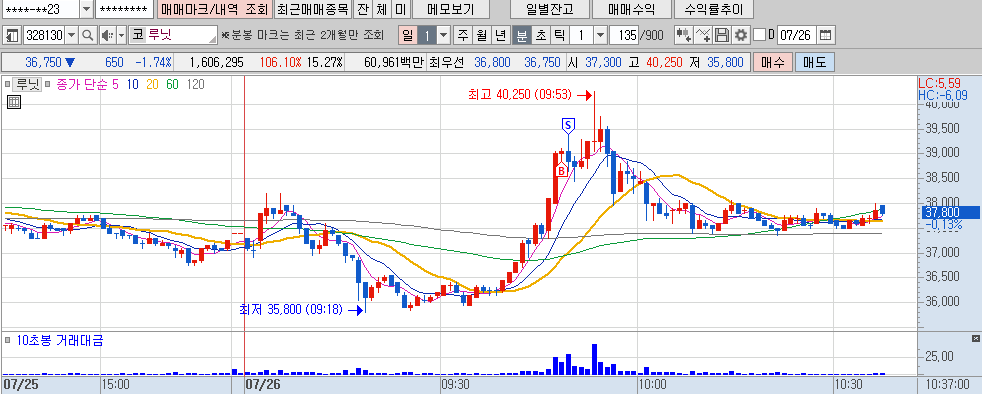
Task: Click the 일별잔고 button
Action: tap(549, 9)
